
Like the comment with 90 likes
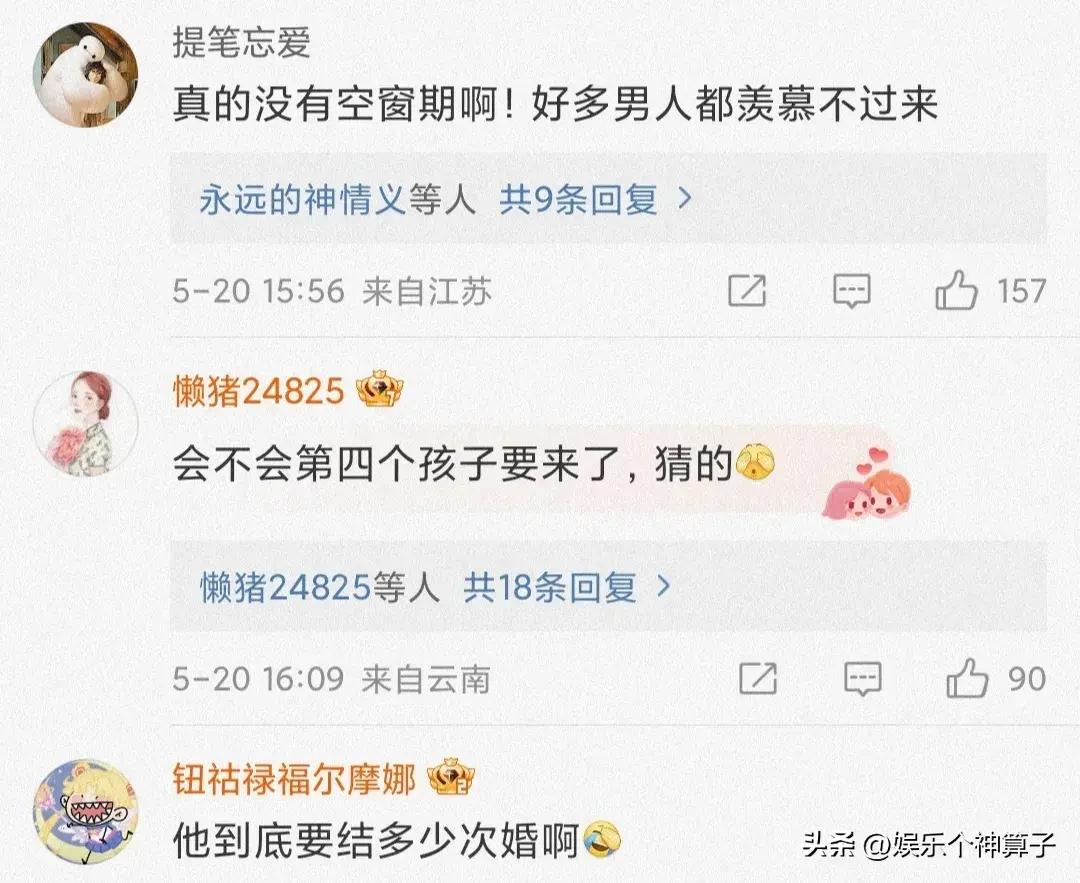pyautogui.click(x=968, y=678)
